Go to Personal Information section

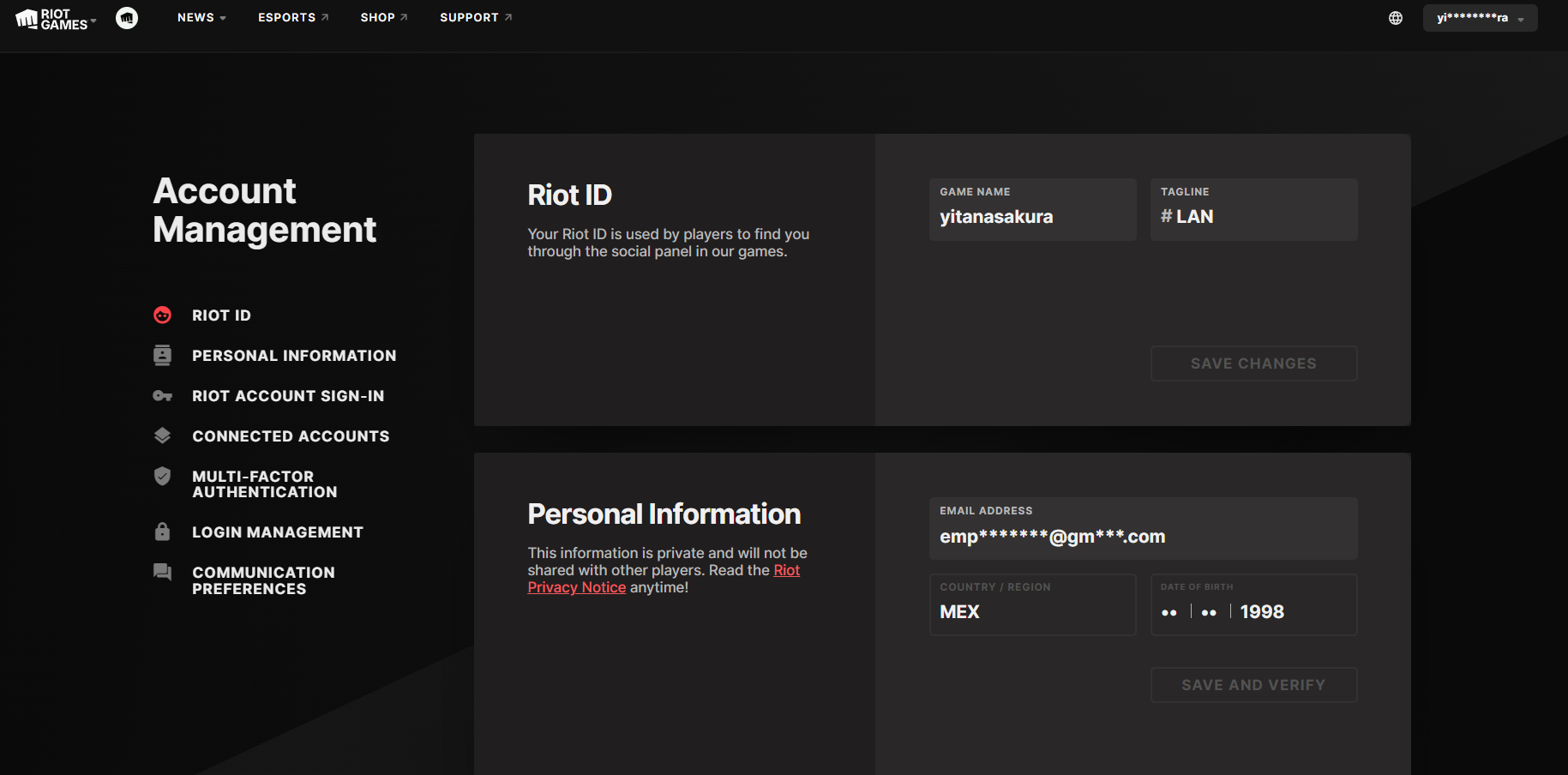294,356
